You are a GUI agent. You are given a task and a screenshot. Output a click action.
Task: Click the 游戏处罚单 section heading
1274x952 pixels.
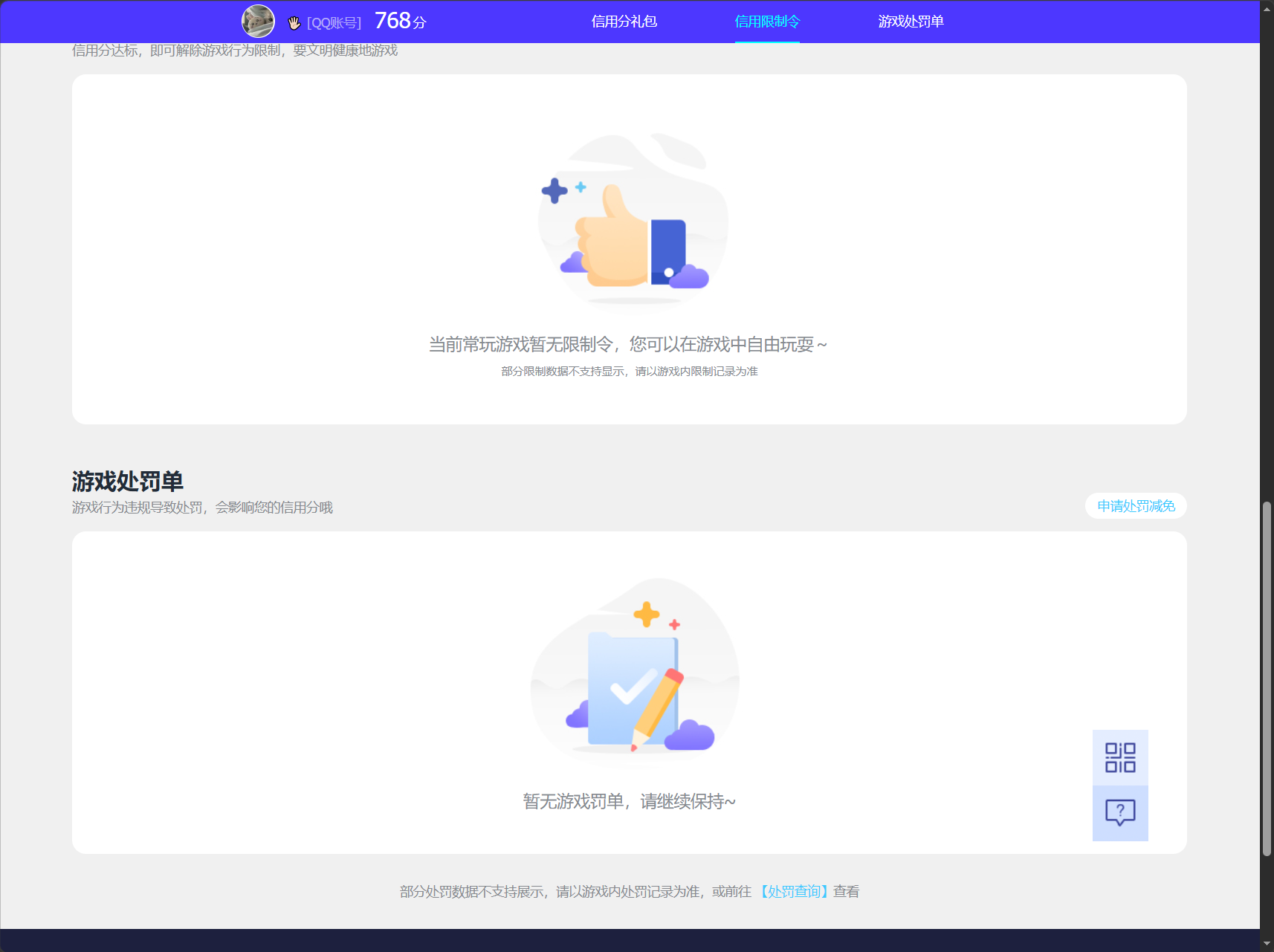pos(128,481)
